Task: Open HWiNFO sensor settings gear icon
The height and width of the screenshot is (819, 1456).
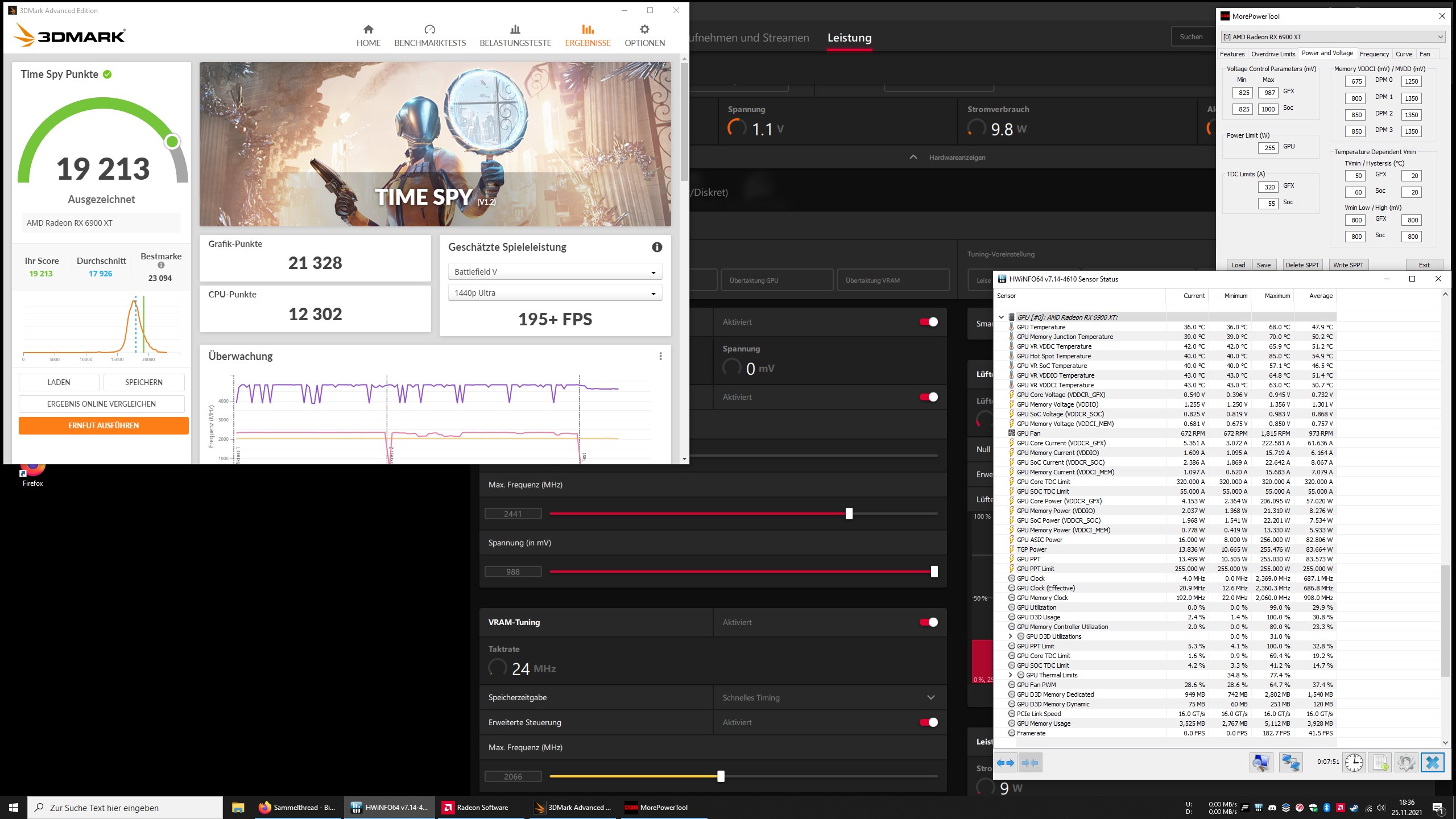Action: click(1406, 763)
